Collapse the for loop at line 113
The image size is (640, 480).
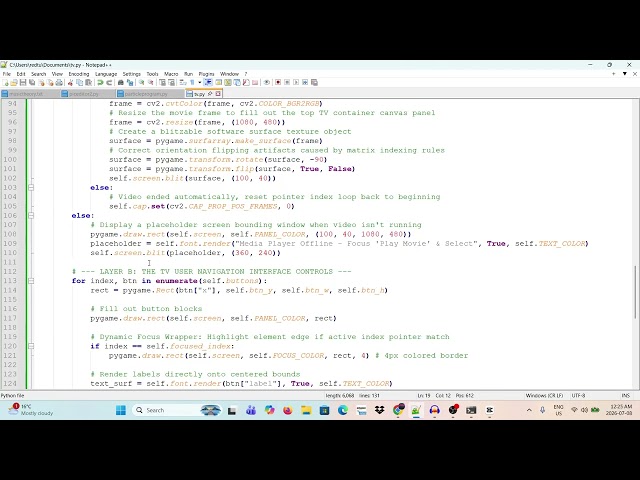tap(31, 281)
